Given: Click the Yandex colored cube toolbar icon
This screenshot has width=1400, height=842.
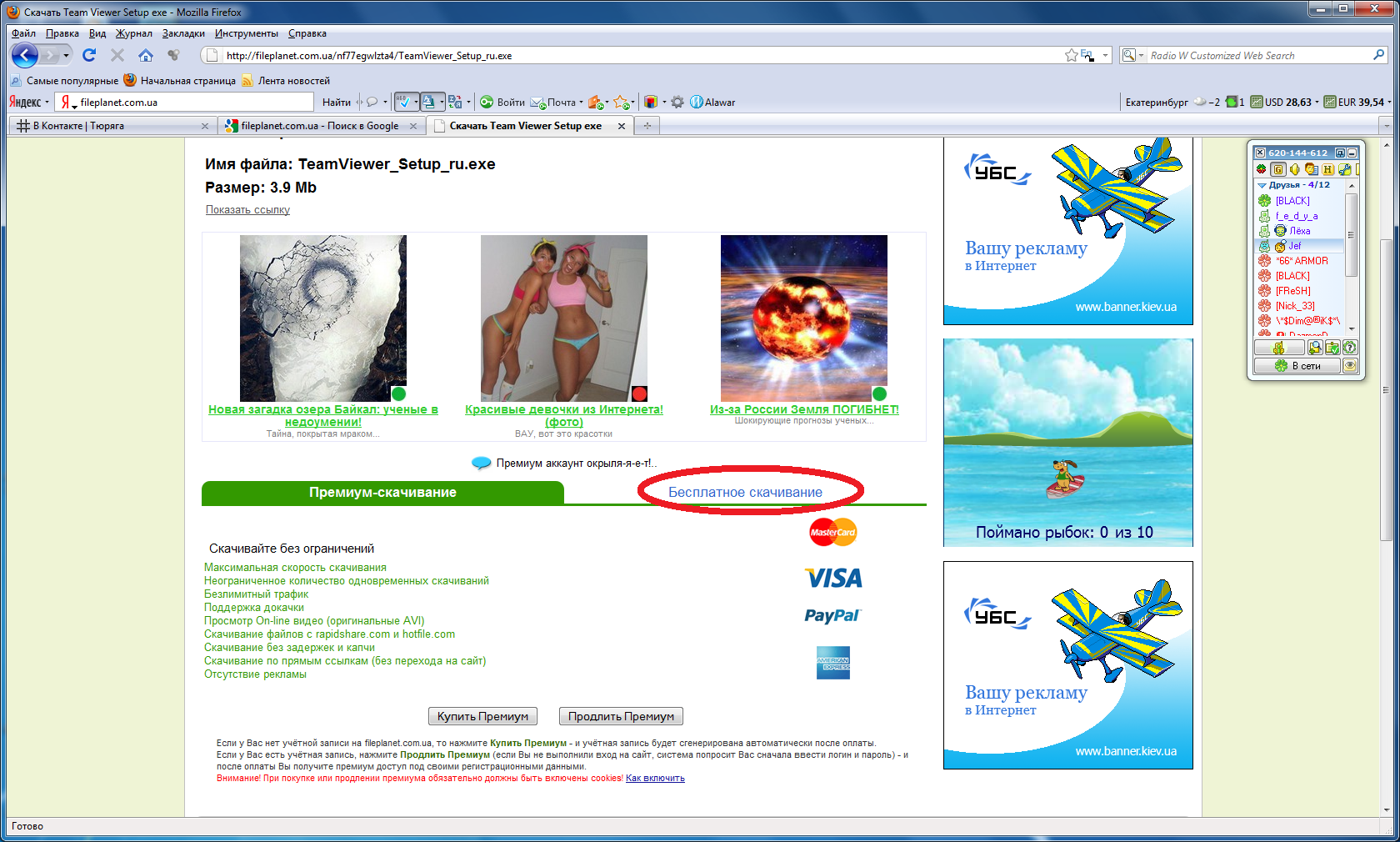Looking at the screenshot, I should (651, 102).
